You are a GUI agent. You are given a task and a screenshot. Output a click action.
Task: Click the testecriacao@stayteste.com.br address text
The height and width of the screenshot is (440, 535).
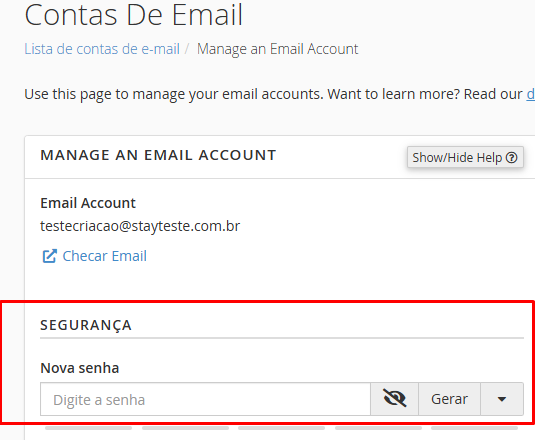tap(140, 226)
